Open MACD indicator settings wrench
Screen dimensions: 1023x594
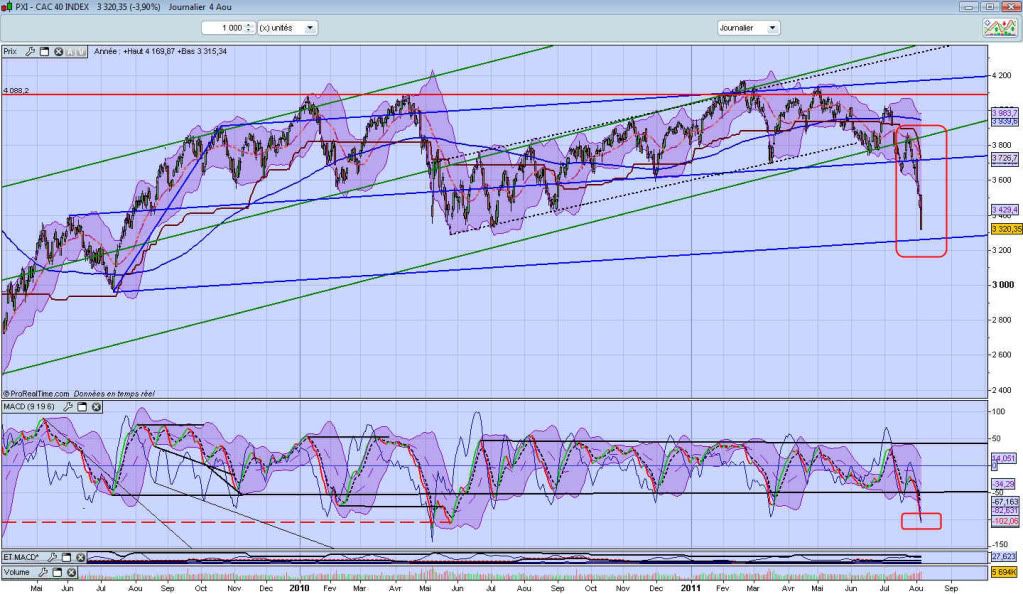(68, 407)
